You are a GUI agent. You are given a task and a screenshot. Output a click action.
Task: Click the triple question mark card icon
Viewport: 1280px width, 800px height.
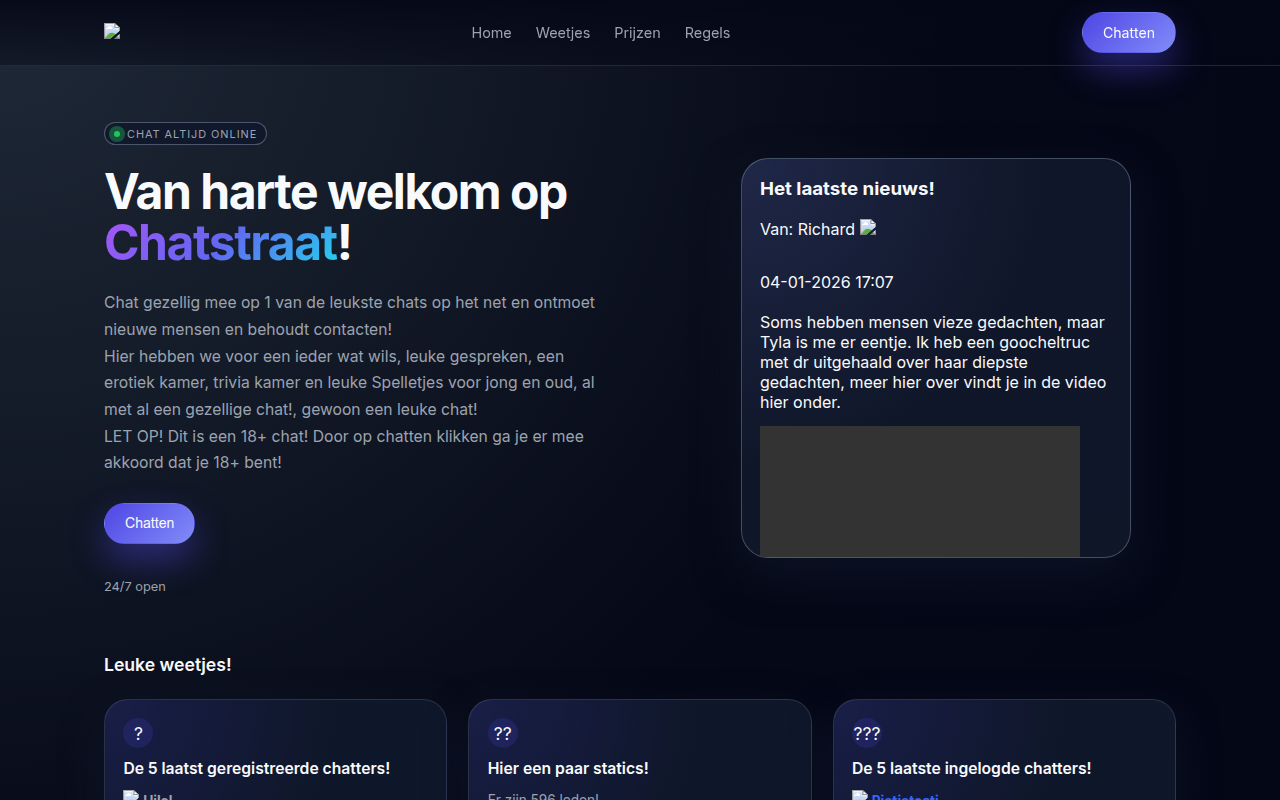(x=867, y=733)
